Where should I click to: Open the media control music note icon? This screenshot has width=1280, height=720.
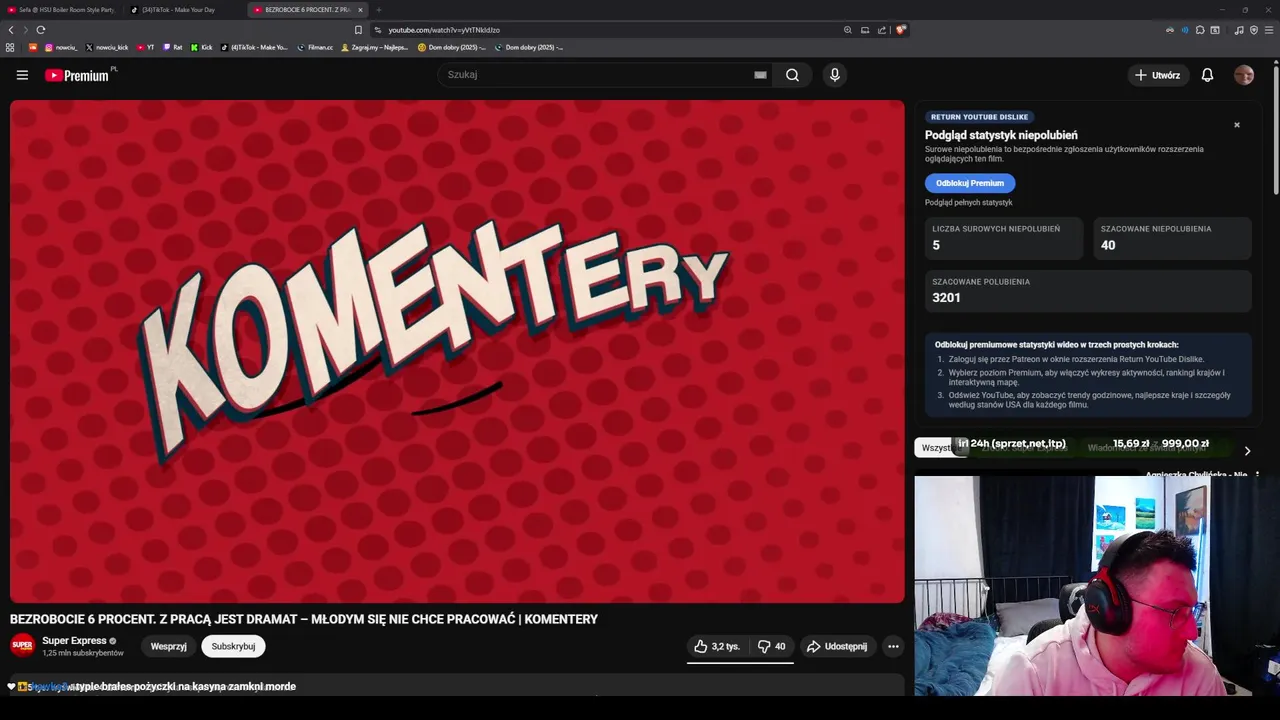click(1239, 30)
